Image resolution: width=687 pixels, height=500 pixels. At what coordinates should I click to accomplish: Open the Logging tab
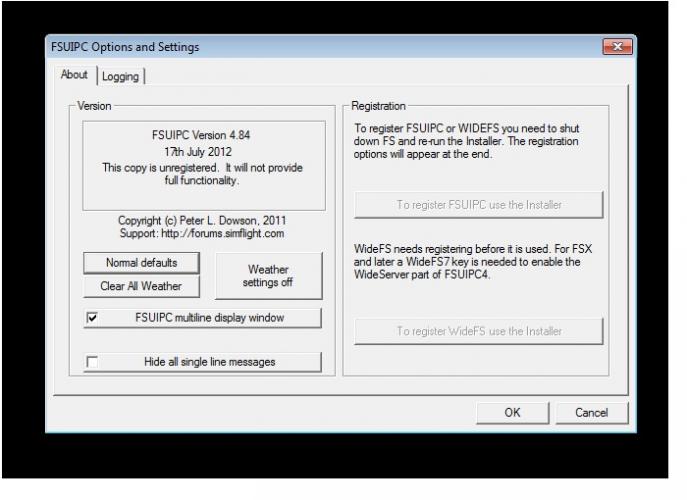click(120, 76)
